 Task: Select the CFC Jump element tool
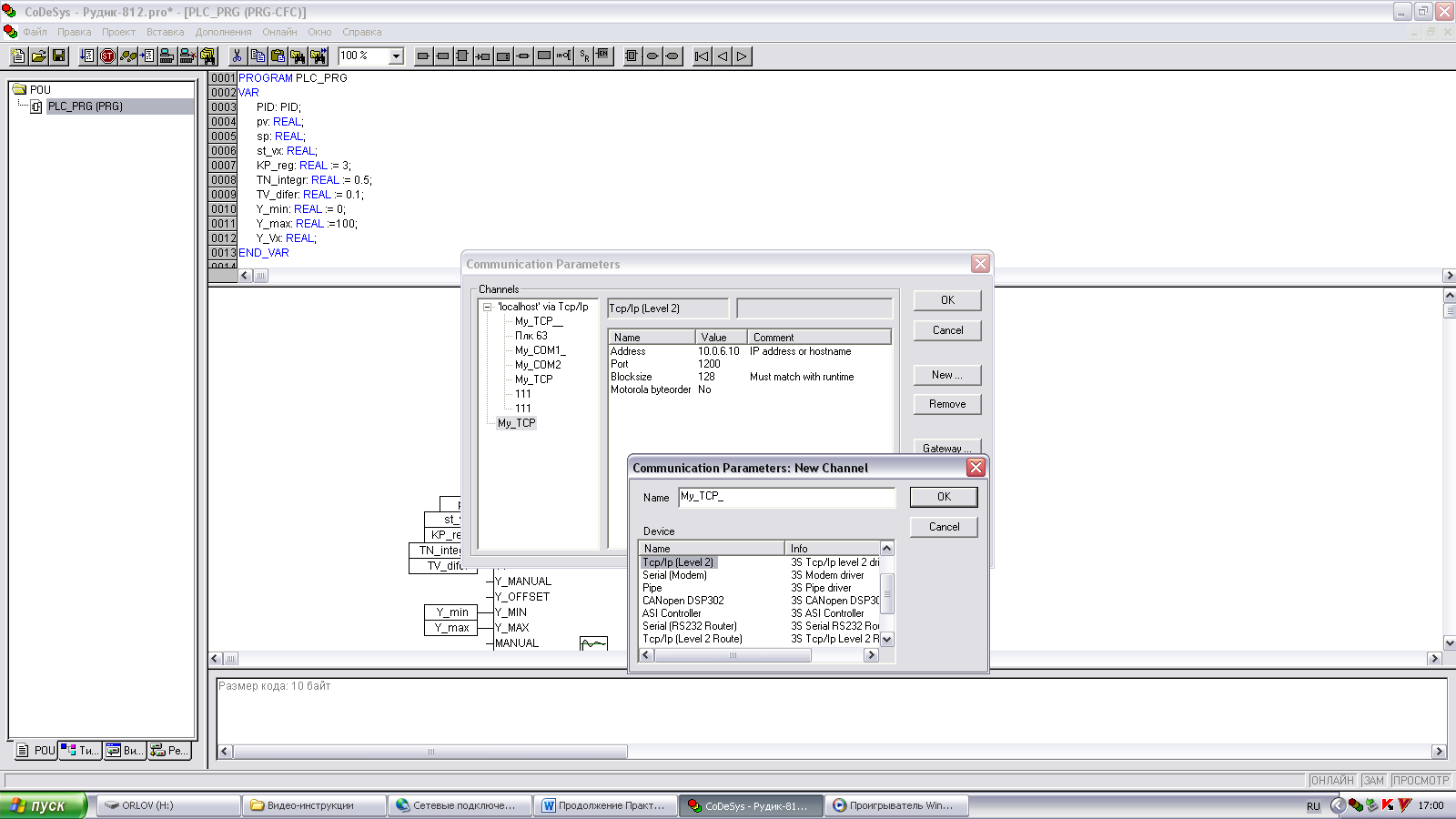[483, 56]
